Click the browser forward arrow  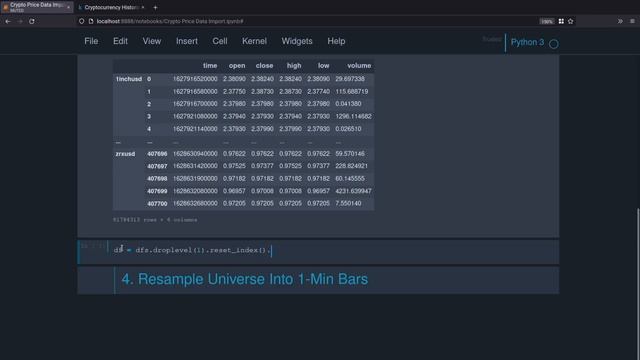point(20,21)
